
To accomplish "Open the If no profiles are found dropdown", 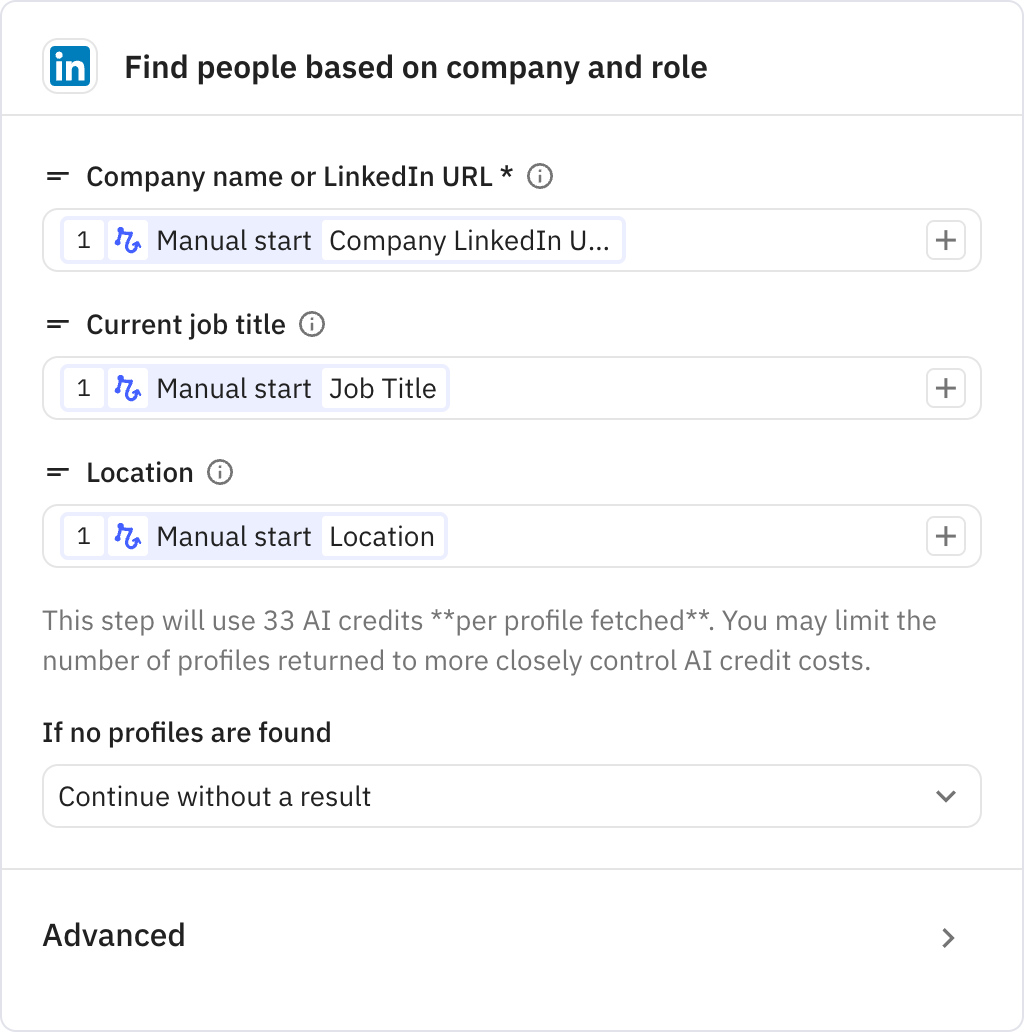I will [x=511, y=796].
